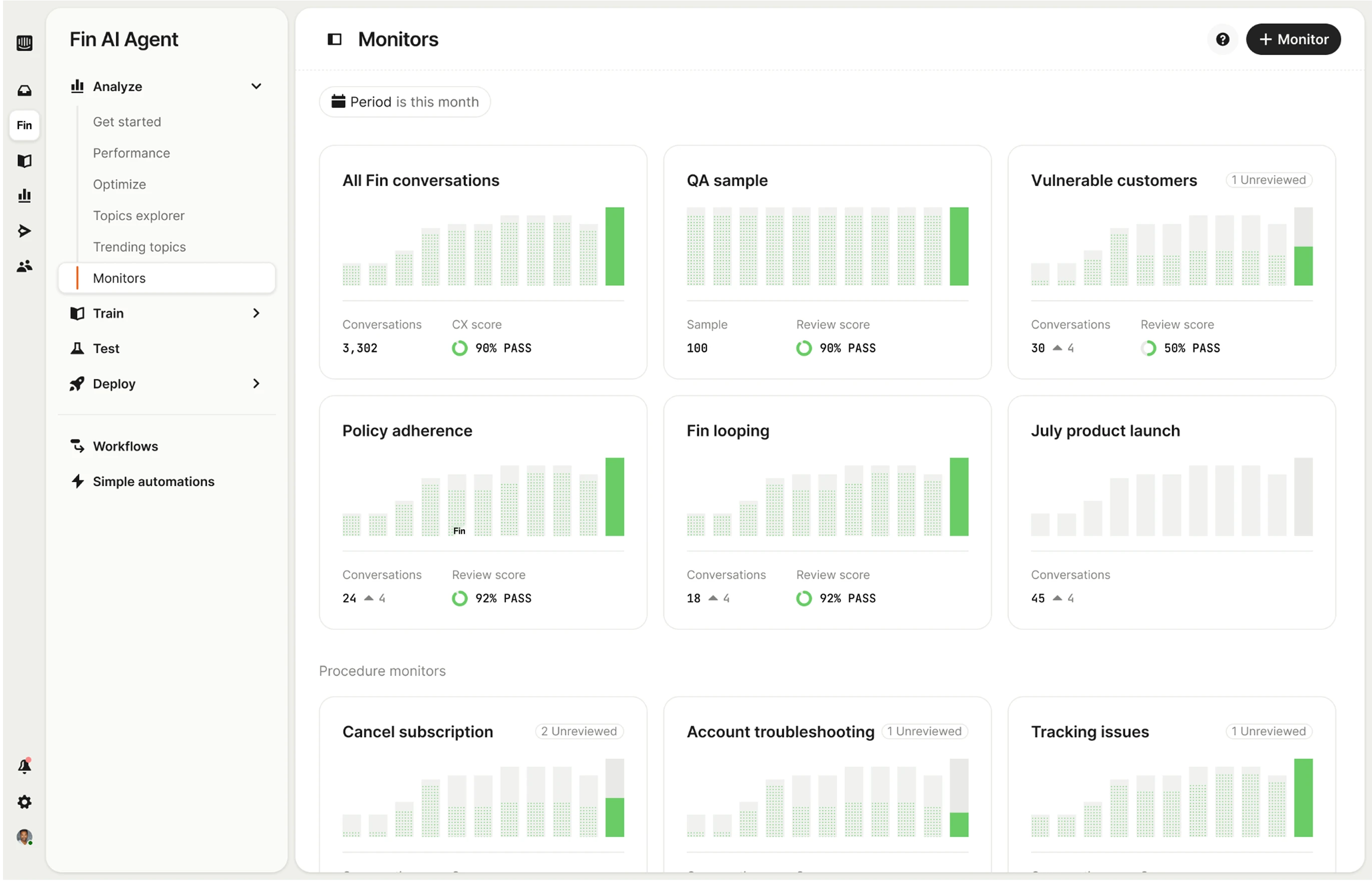Open Simple automations link
The width and height of the screenshot is (1372, 881).
[x=153, y=482]
